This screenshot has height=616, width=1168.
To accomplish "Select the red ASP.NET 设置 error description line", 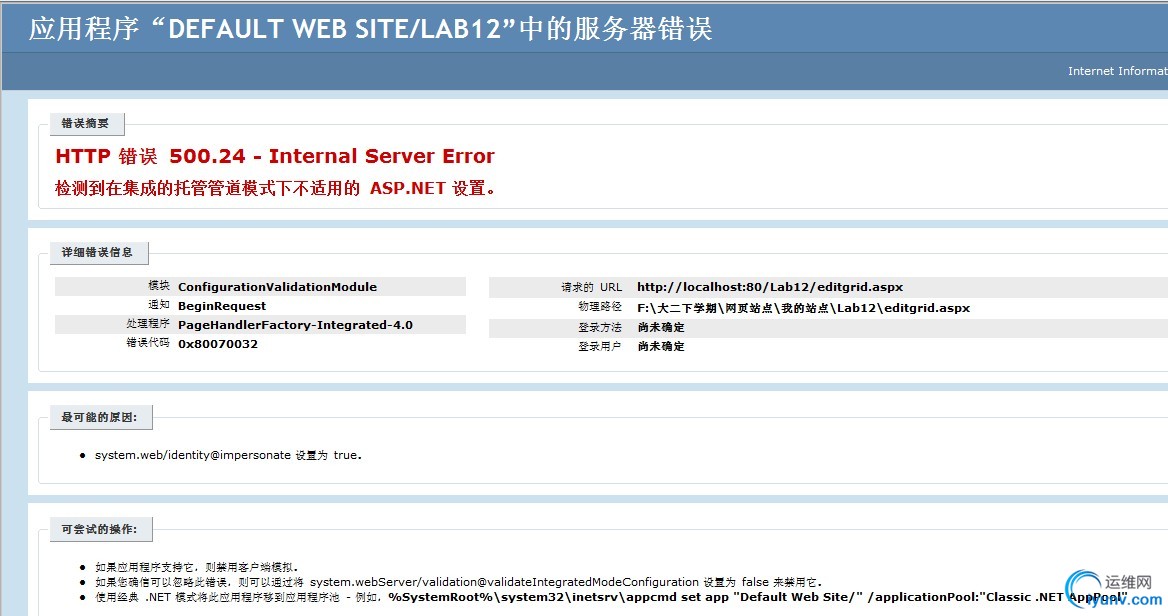I will tap(275, 188).
